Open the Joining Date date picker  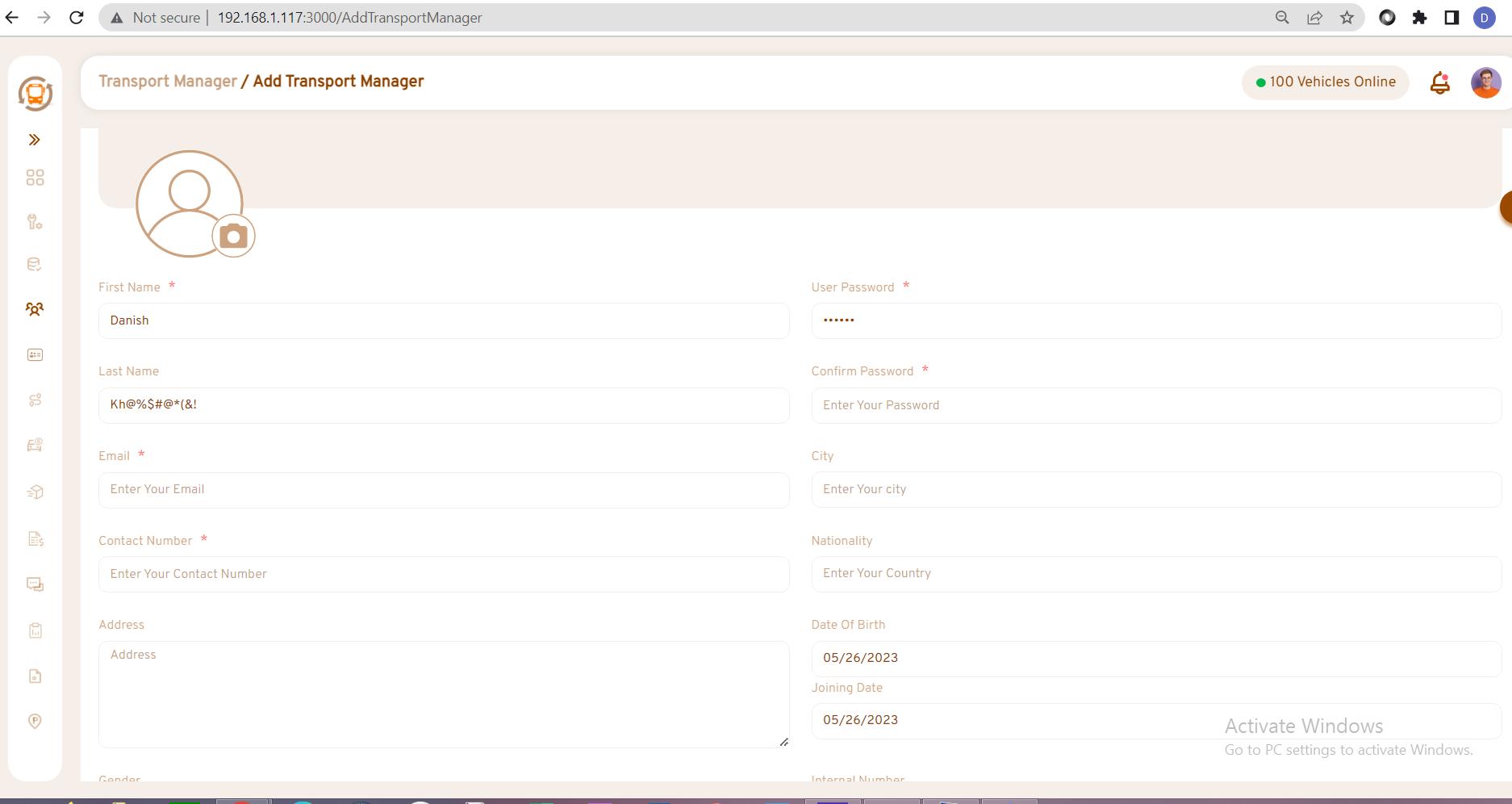[x=1155, y=720]
